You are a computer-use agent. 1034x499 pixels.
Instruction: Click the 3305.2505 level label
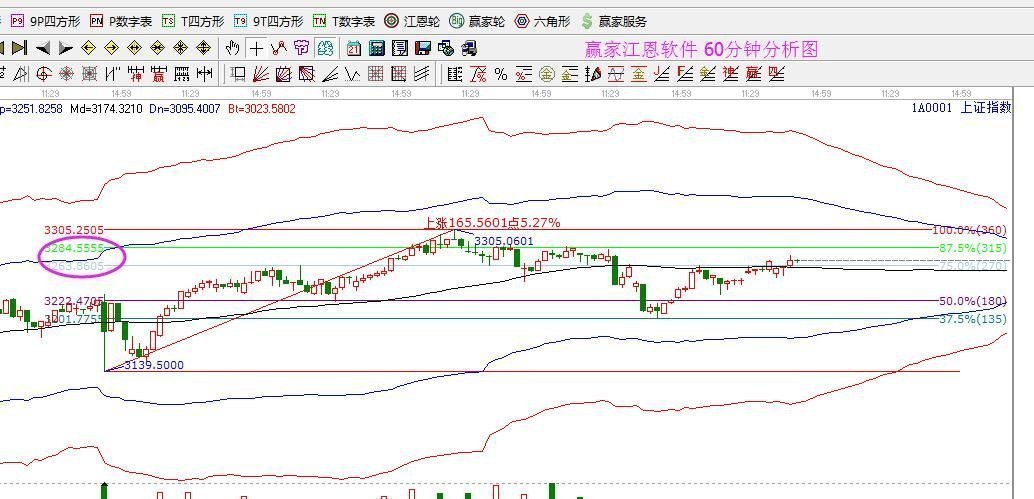[x=74, y=230]
